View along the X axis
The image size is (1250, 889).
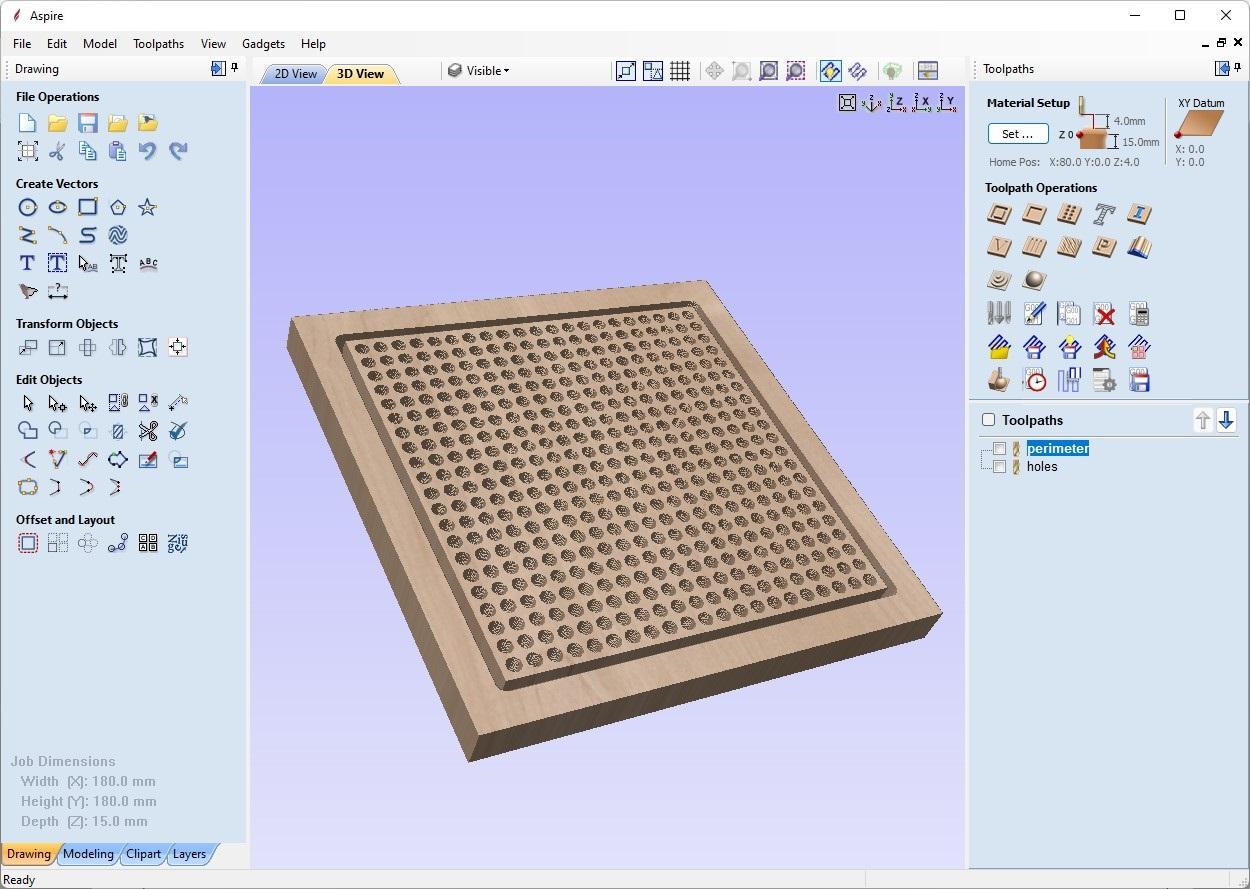(x=921, y=103)
